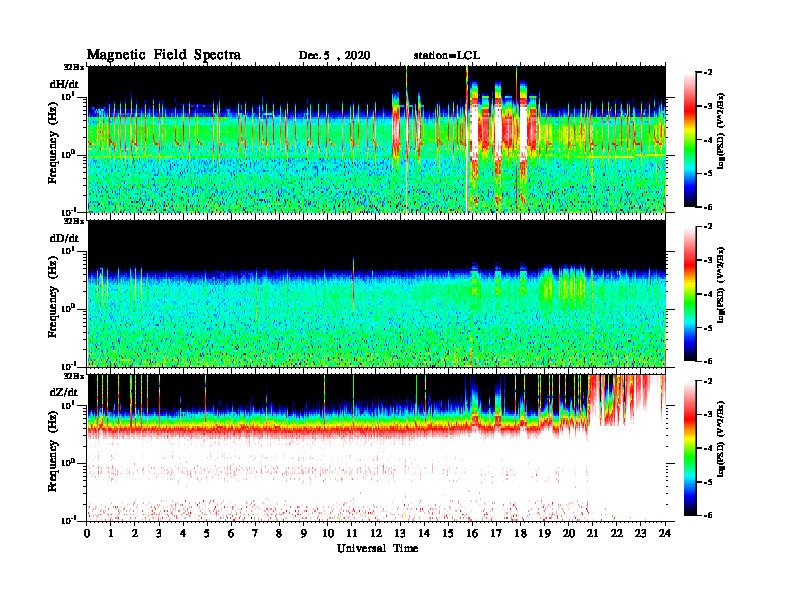Click hour tick label "24" on the time axis

[665, 533]
